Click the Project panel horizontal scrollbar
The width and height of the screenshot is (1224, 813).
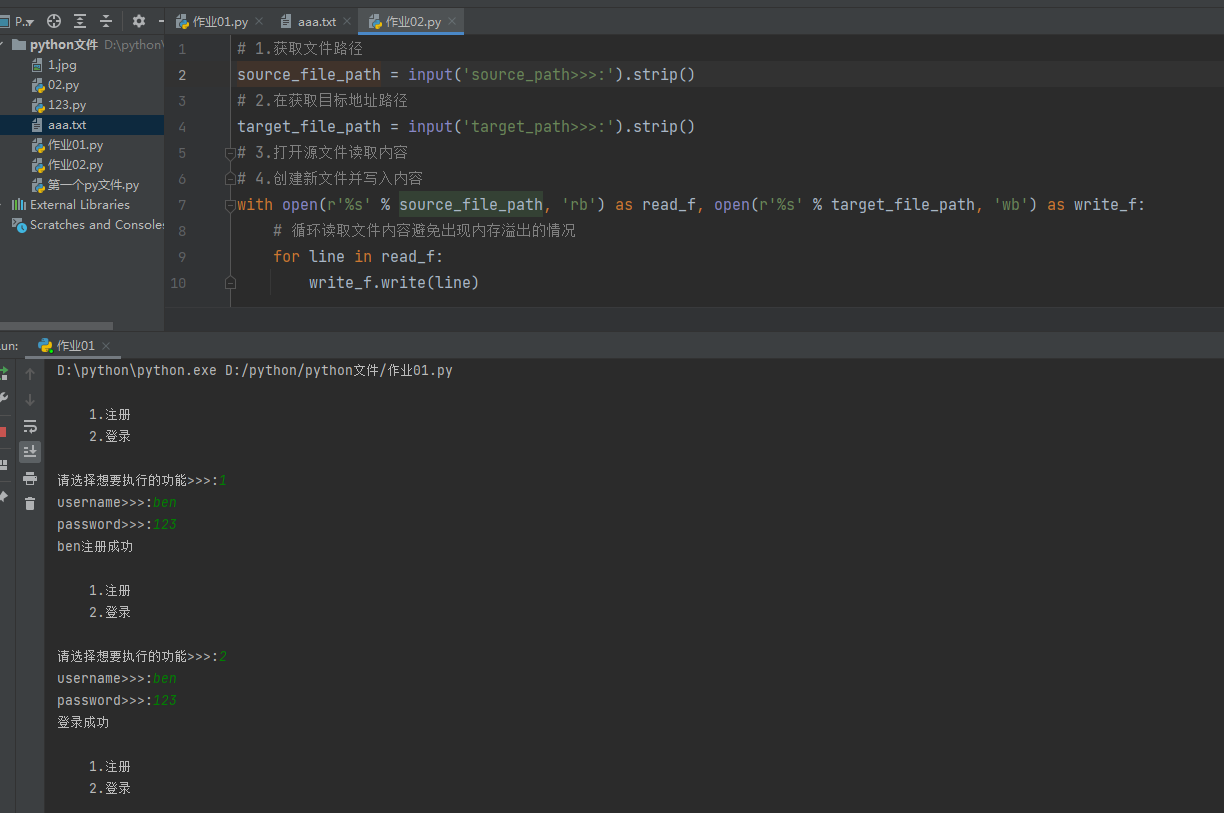(x=56, y=326)
